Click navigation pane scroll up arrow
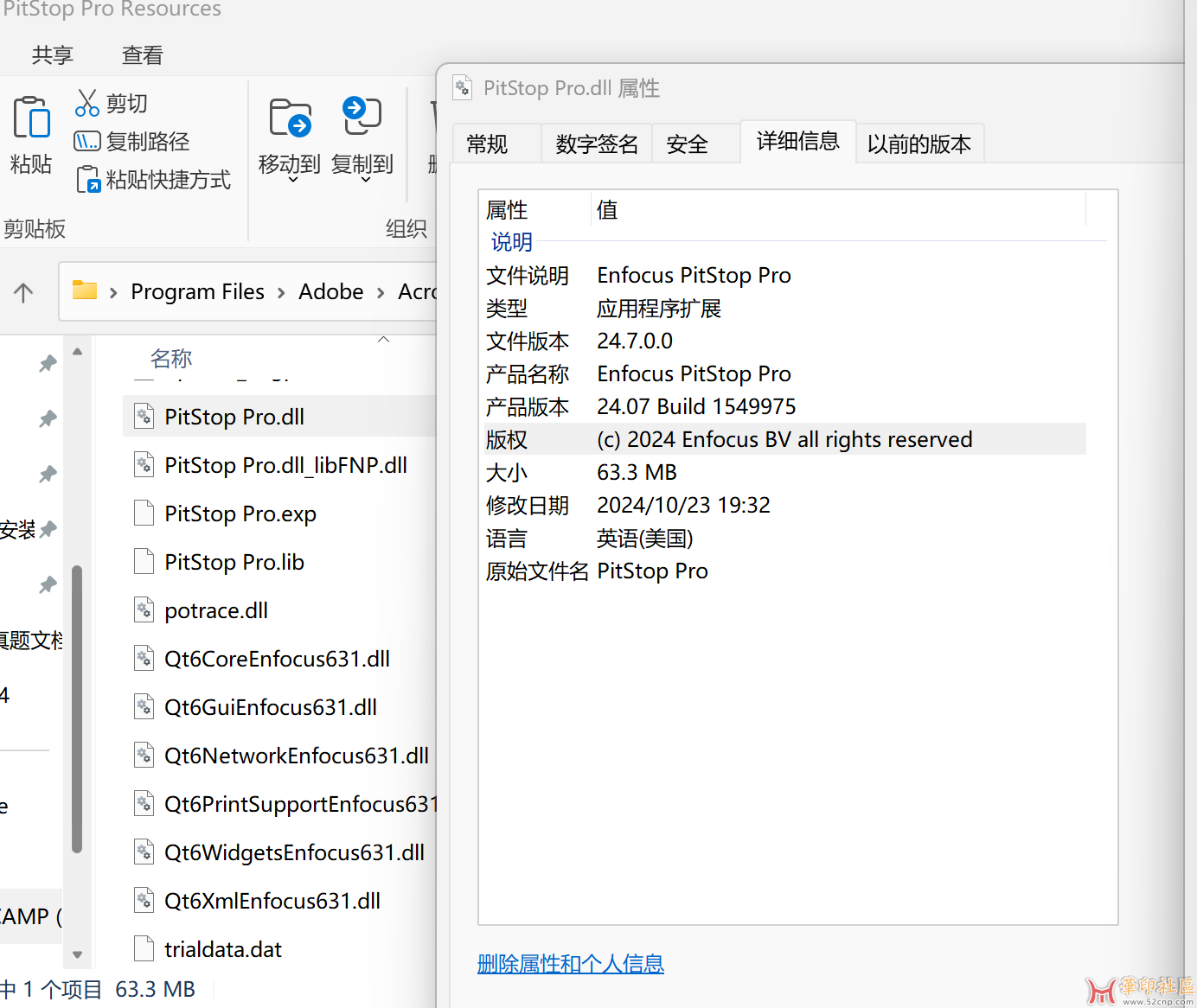 point(77,352)
